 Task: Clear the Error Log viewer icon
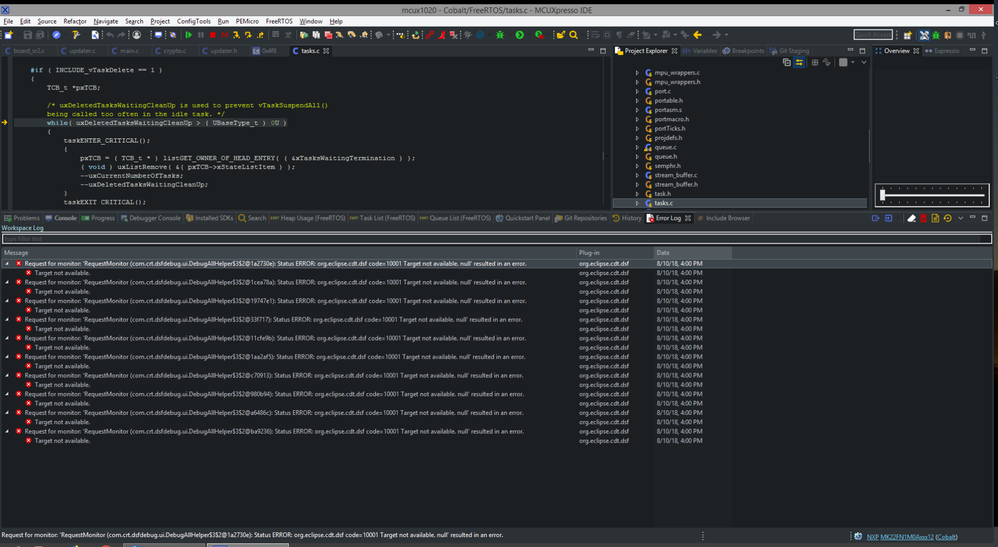click(x=911, y=218)
